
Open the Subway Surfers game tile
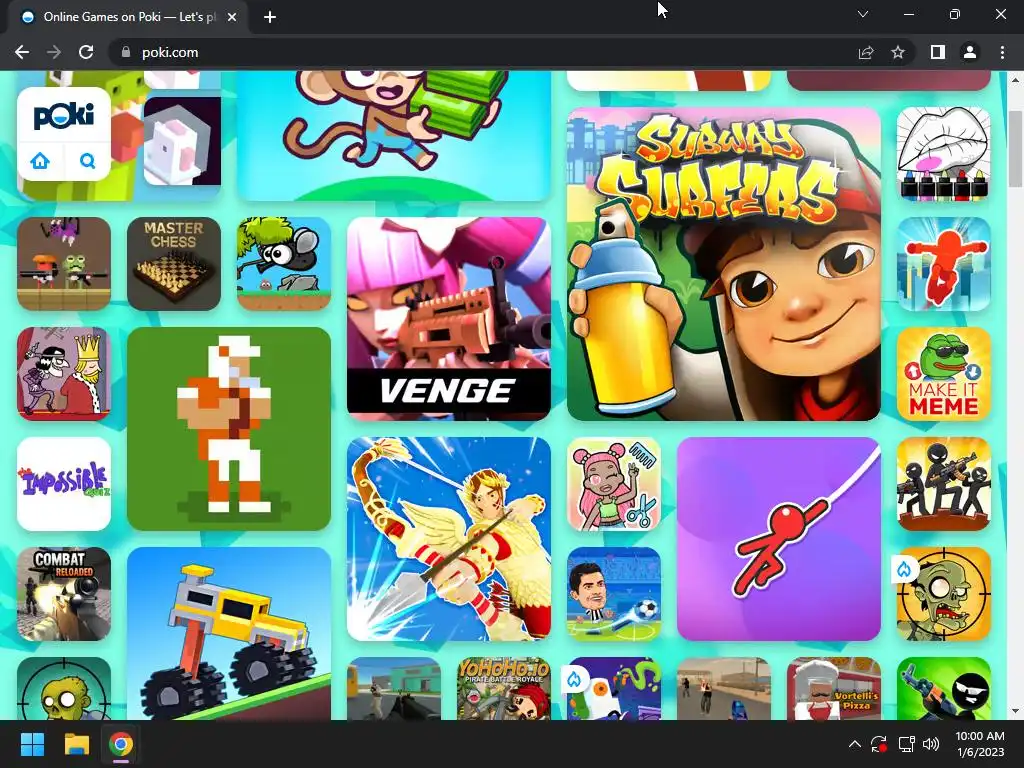click(724, 264)
